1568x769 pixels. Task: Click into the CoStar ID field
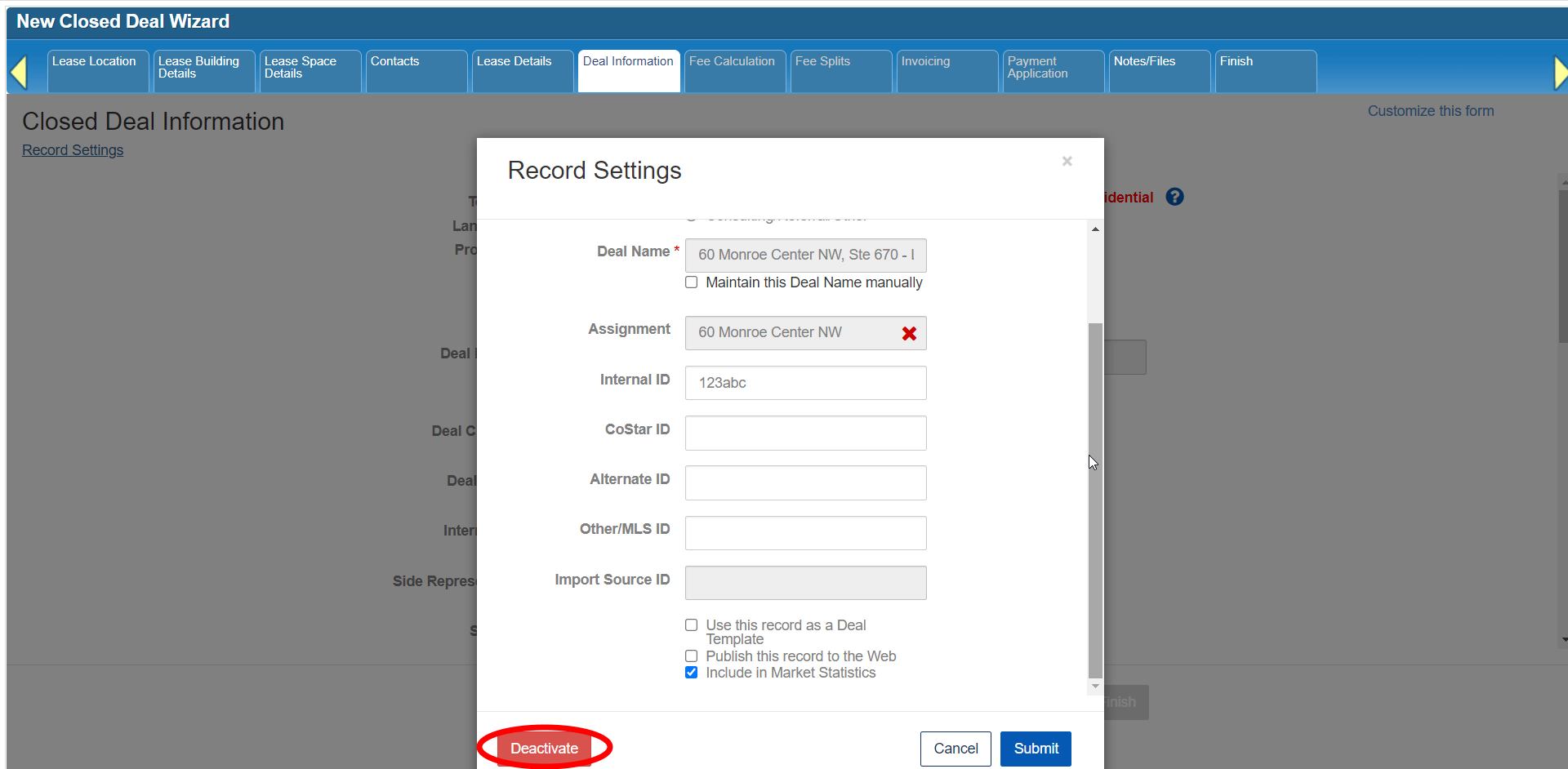805,433
